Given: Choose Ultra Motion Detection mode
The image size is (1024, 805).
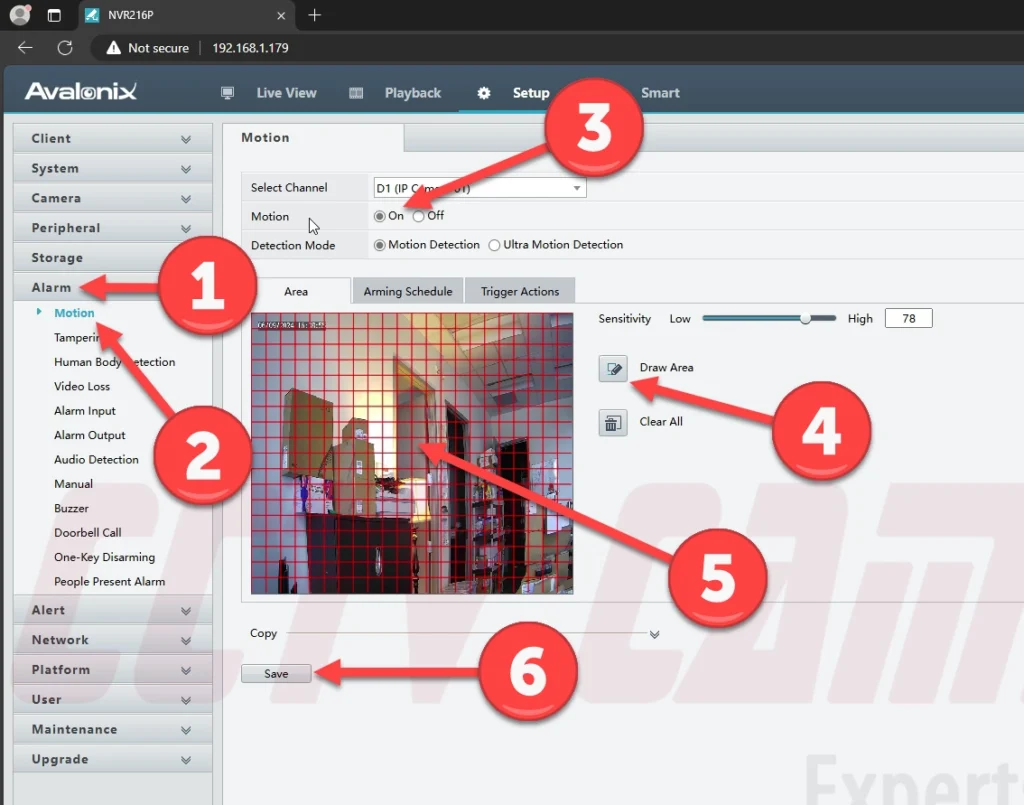Looking at the screenshot, I should pyautogui.click(x=494, y=245).
